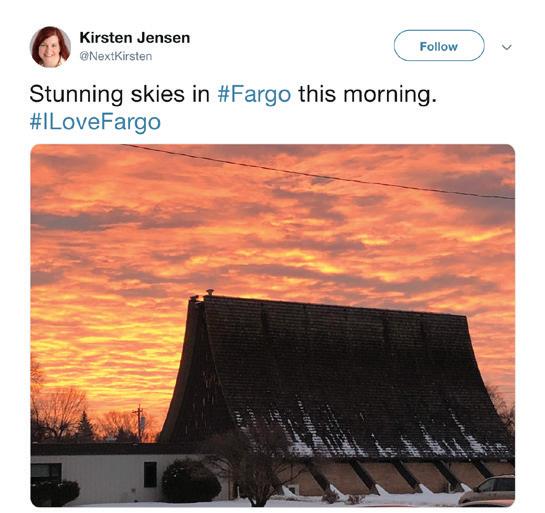The image size is (545, 513).
Task: Expand the tweet options chevron
Action: point(506,47)
